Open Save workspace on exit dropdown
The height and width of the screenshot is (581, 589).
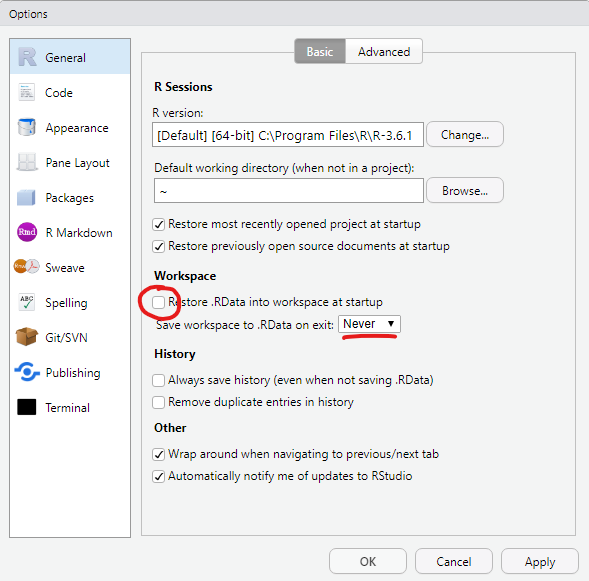tap(369, 324)
